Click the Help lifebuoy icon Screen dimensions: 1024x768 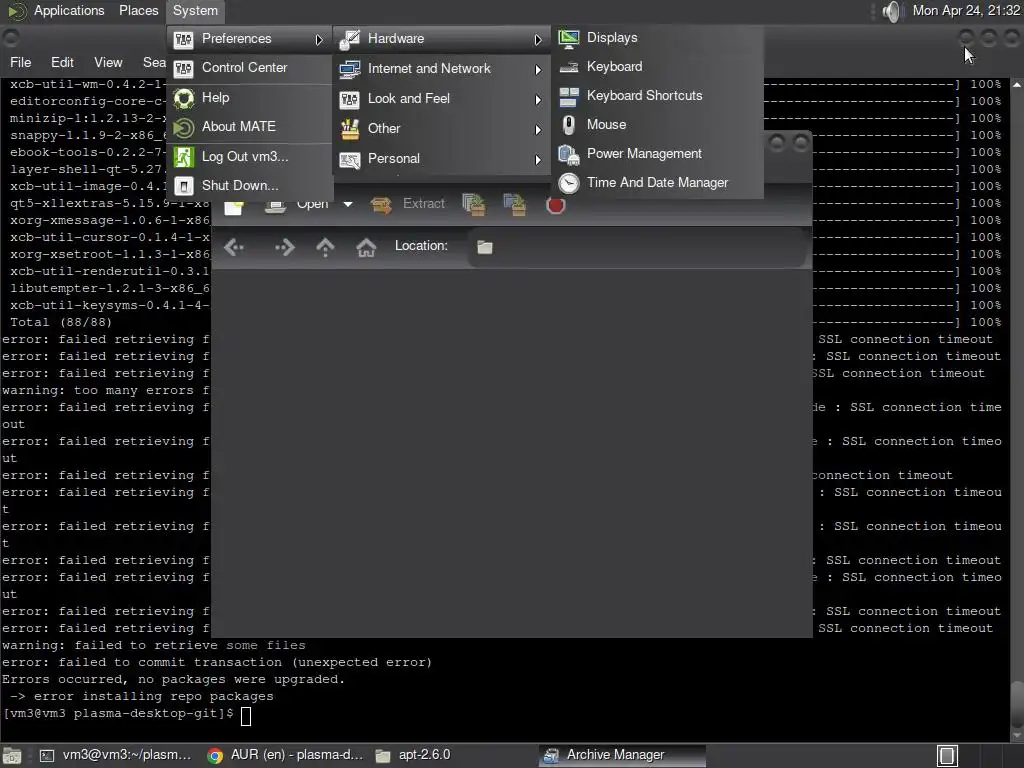(x=184, y=99)
